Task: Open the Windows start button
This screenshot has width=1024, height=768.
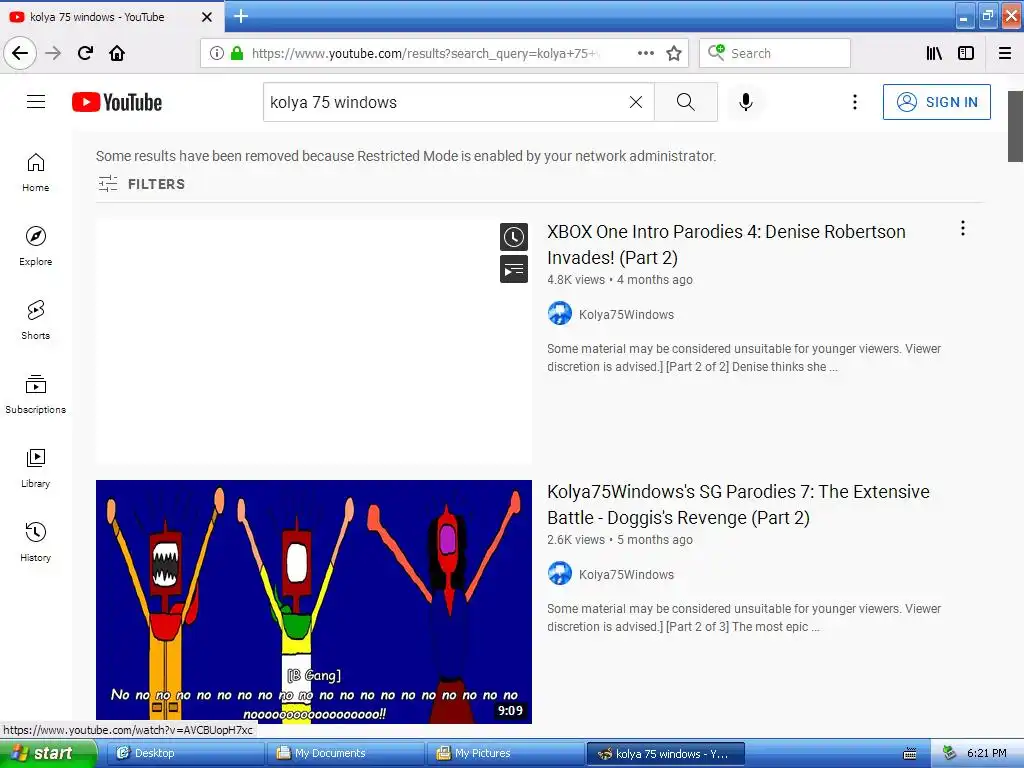Action: [48, 753]
